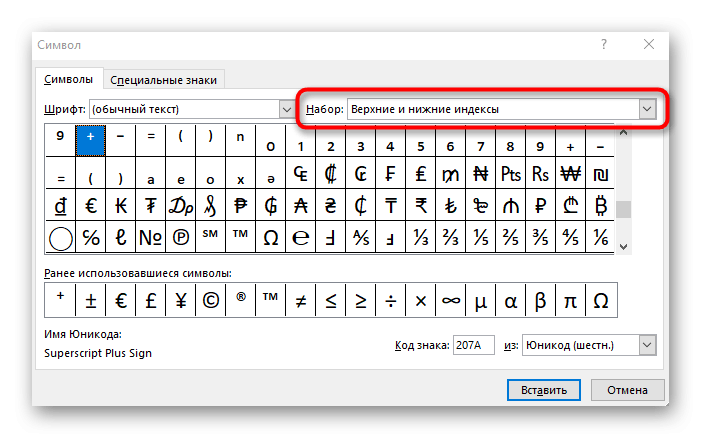Select the French franc sign ₣
The width and height of the screenshot is (701, 438).
tap(390, 173)
